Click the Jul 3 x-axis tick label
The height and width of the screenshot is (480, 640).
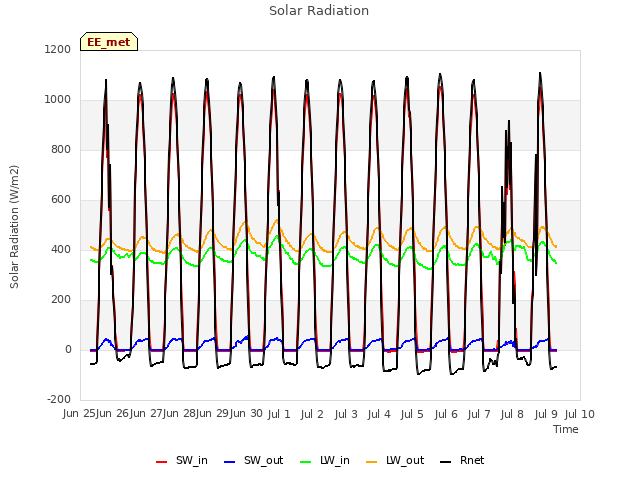pos(346,414)
